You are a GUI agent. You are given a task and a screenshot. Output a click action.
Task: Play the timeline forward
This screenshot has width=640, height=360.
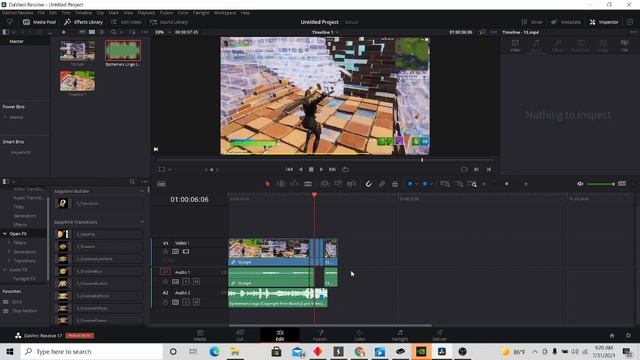pos(321,169)
